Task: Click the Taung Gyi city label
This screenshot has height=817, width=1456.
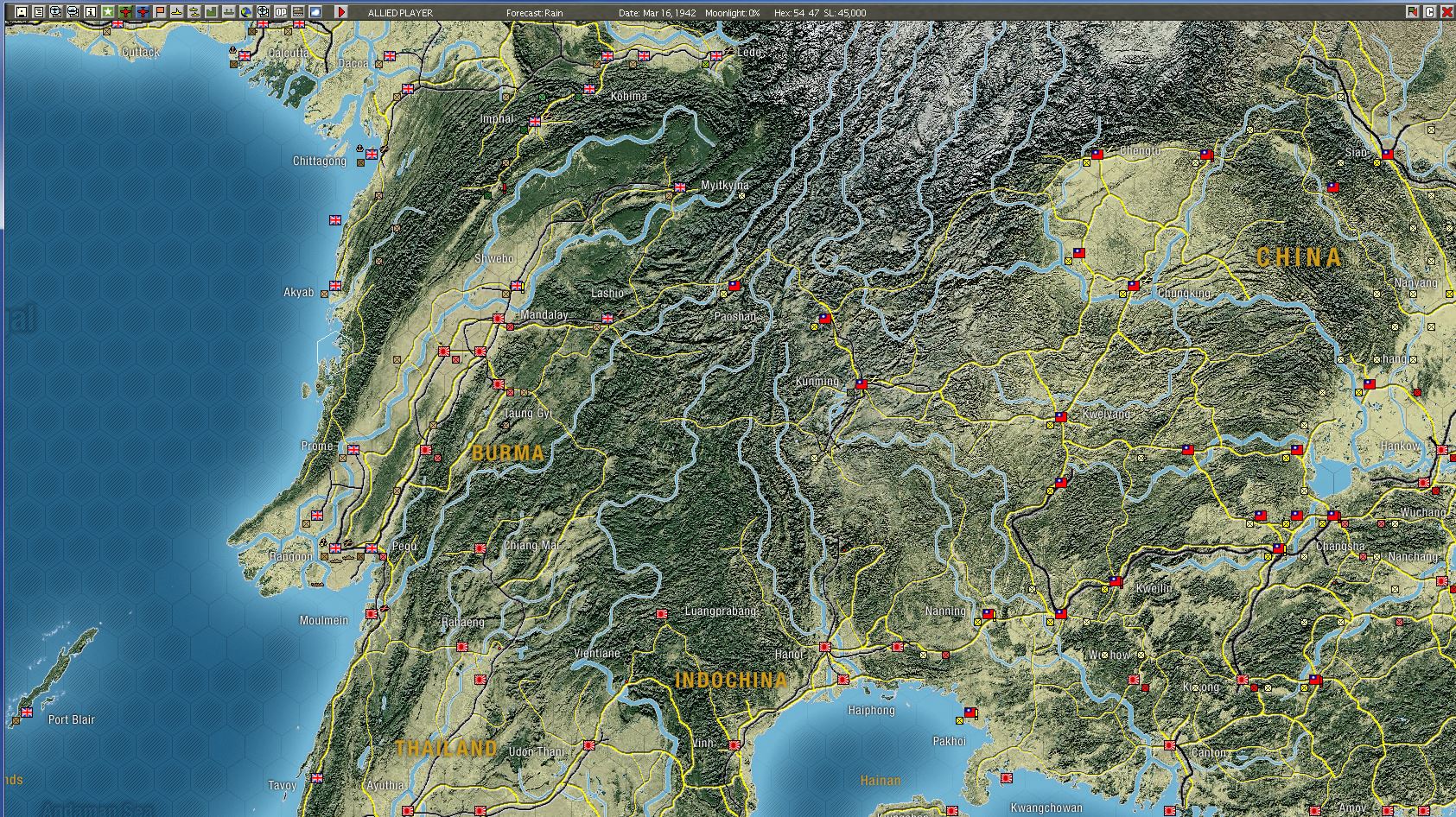Action: coord(528,414)
